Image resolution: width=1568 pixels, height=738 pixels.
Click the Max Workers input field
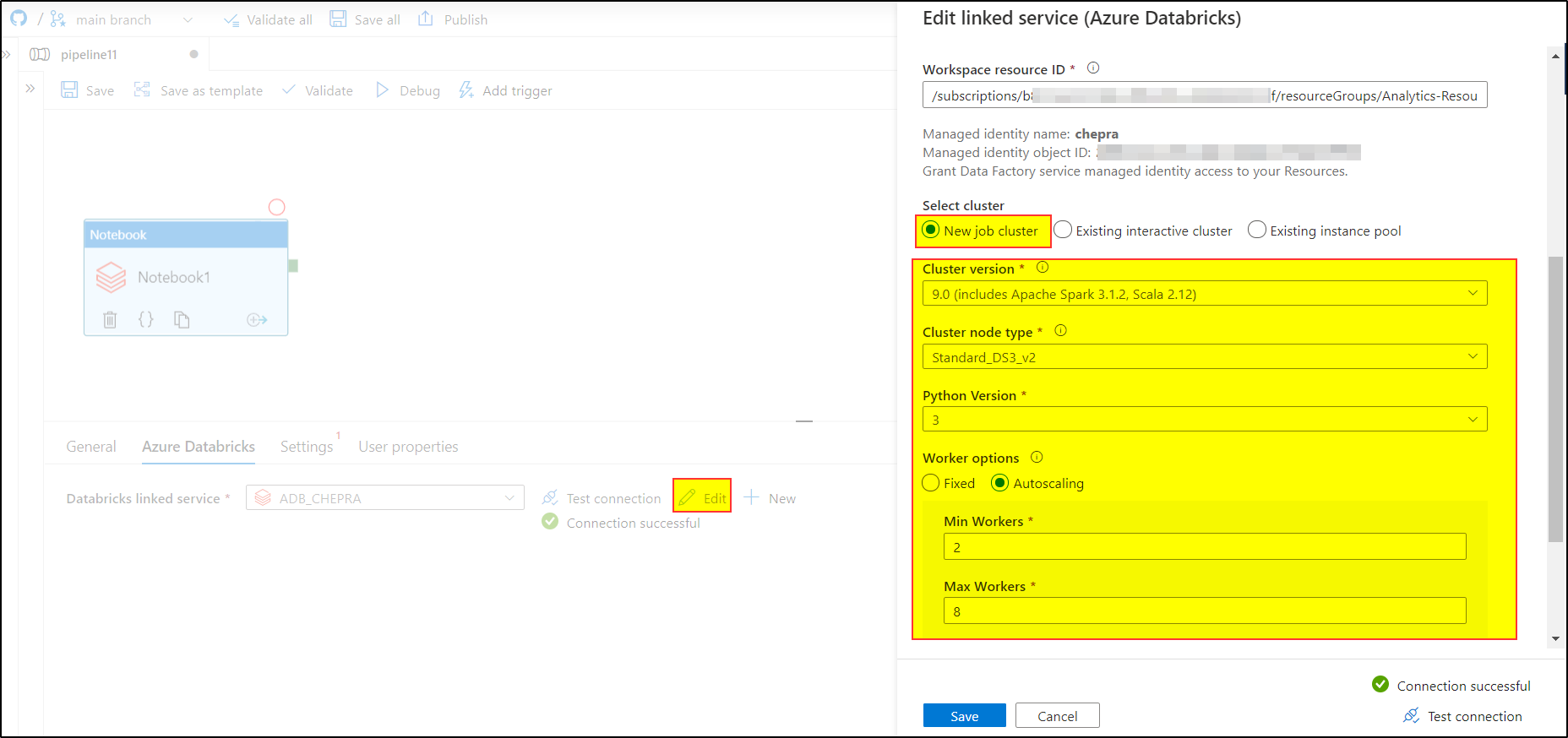coord(1205,611)
